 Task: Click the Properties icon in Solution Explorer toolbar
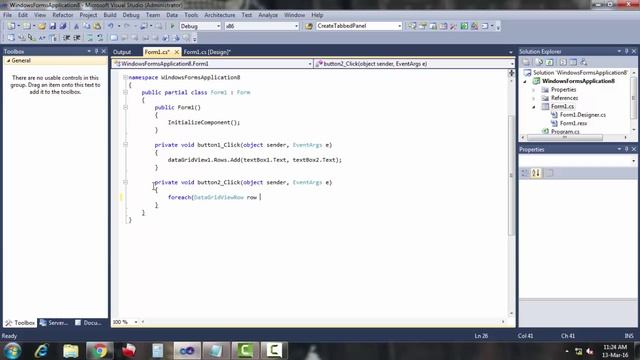click(526, 62)
